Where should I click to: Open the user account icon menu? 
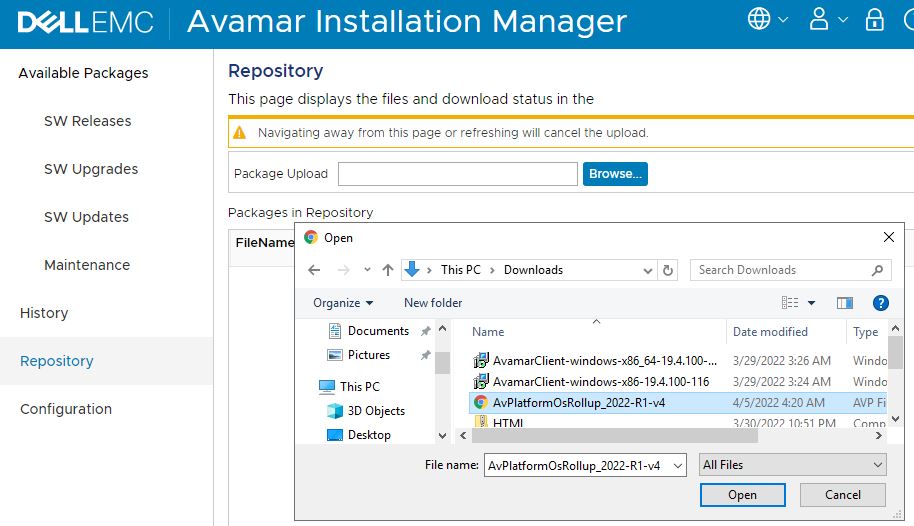820,19
